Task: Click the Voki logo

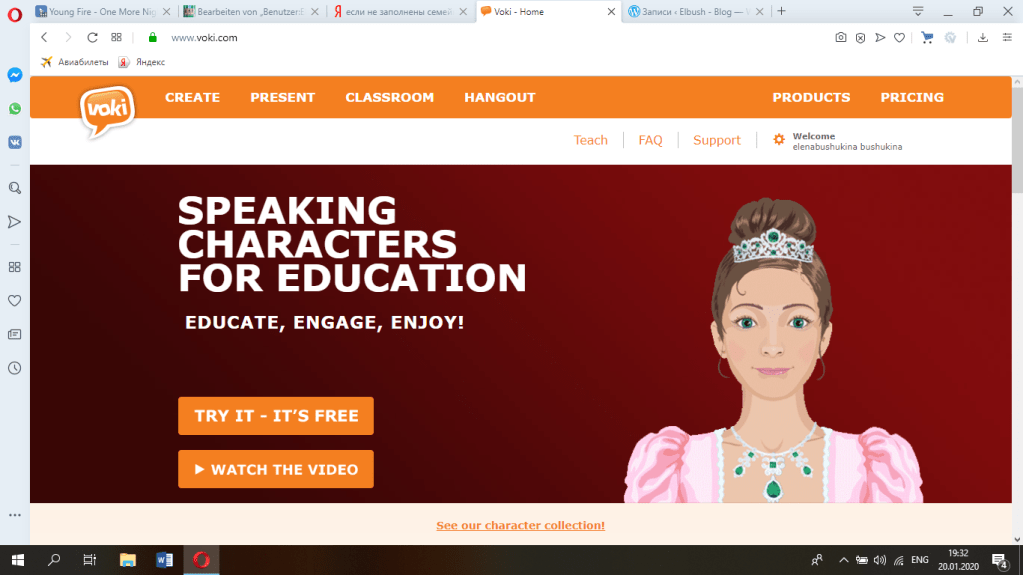Action: point(107,112)
